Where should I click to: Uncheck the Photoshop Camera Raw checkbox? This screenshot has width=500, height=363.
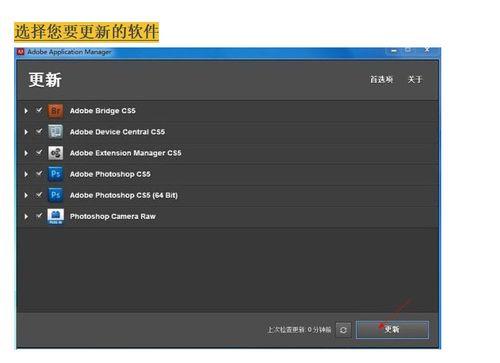tap(39, 216)
